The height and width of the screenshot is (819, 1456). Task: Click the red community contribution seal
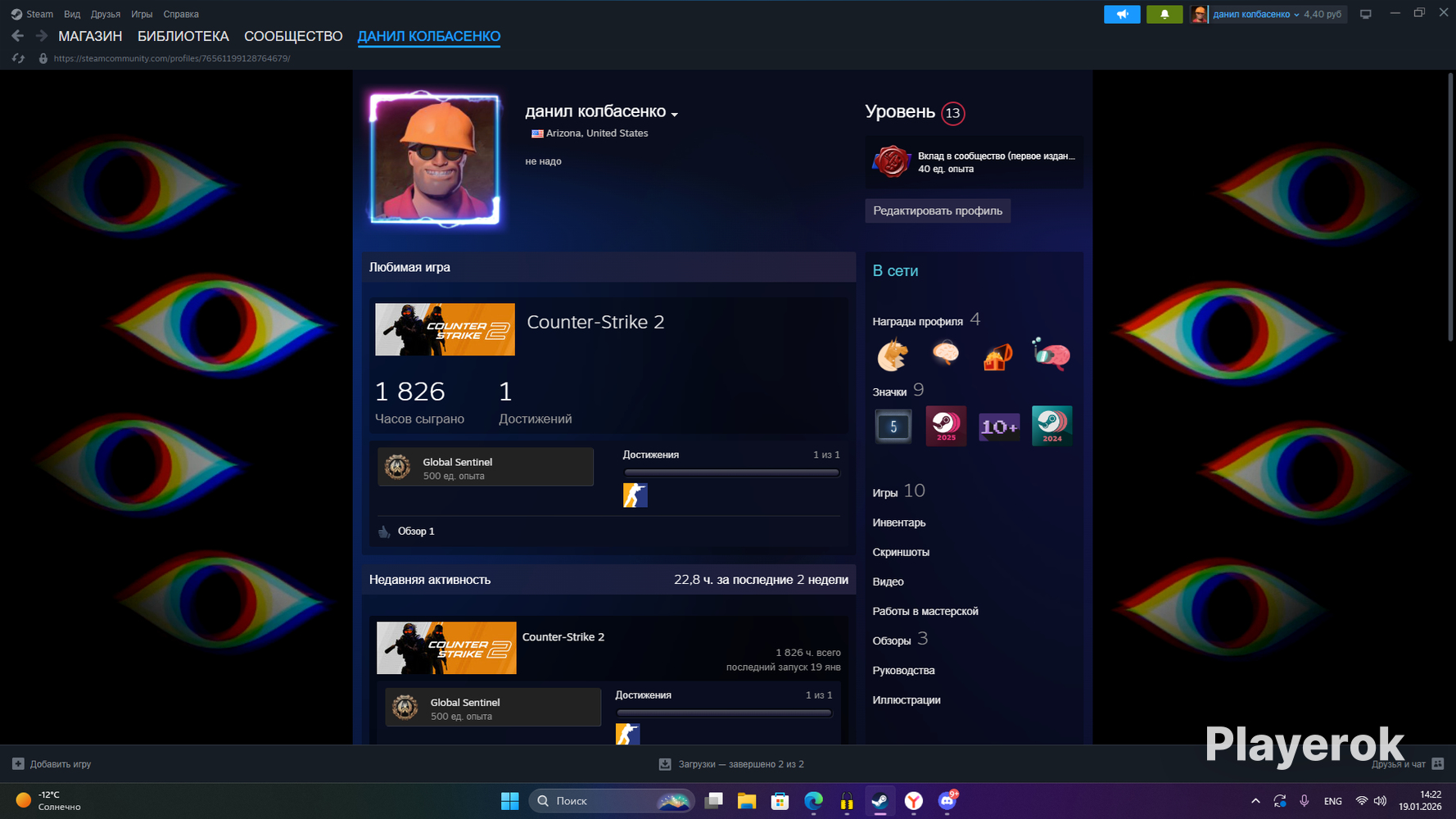(891, 161)
